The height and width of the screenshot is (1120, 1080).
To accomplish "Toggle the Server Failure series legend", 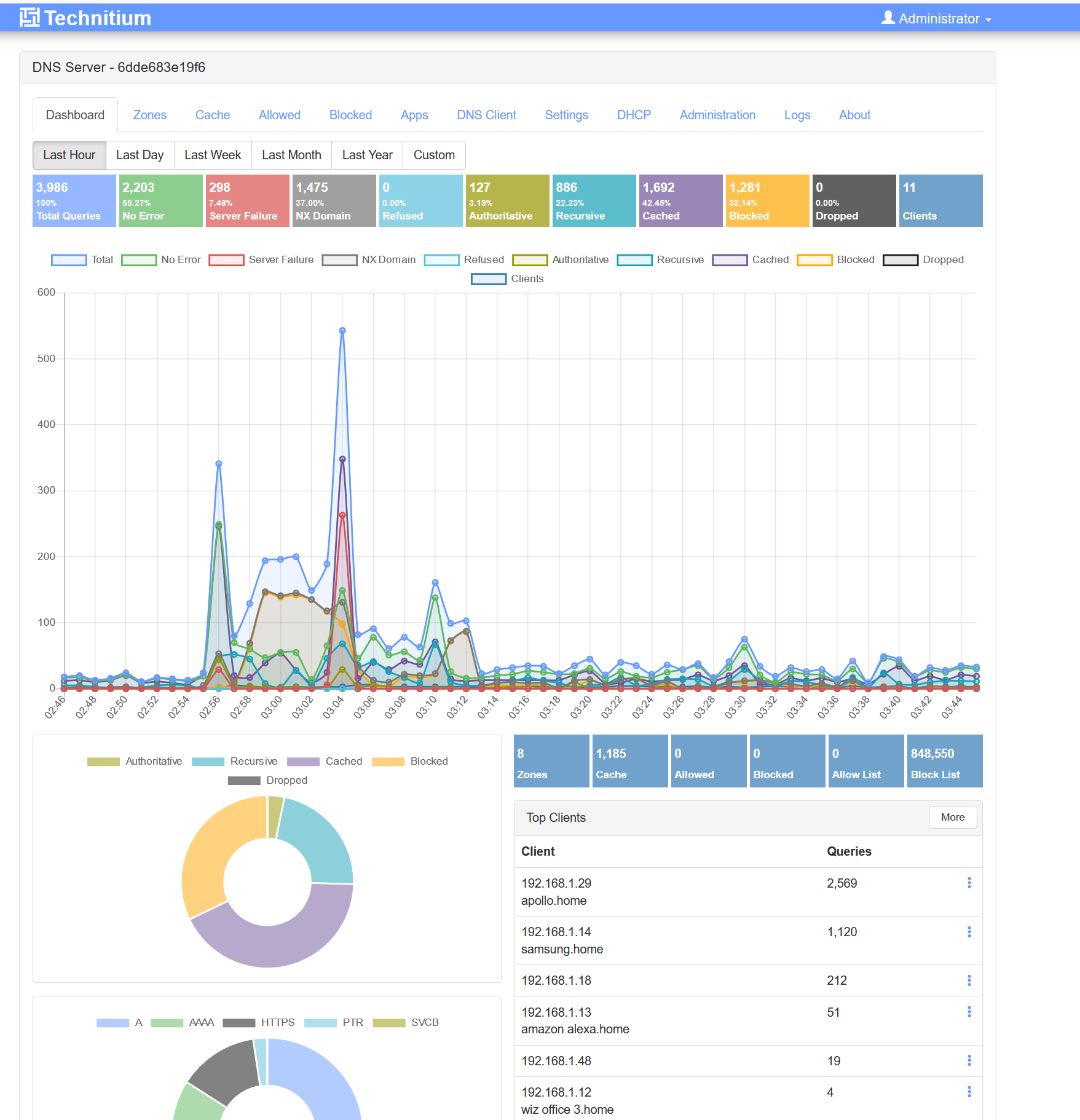I will (x=261, y=260).
